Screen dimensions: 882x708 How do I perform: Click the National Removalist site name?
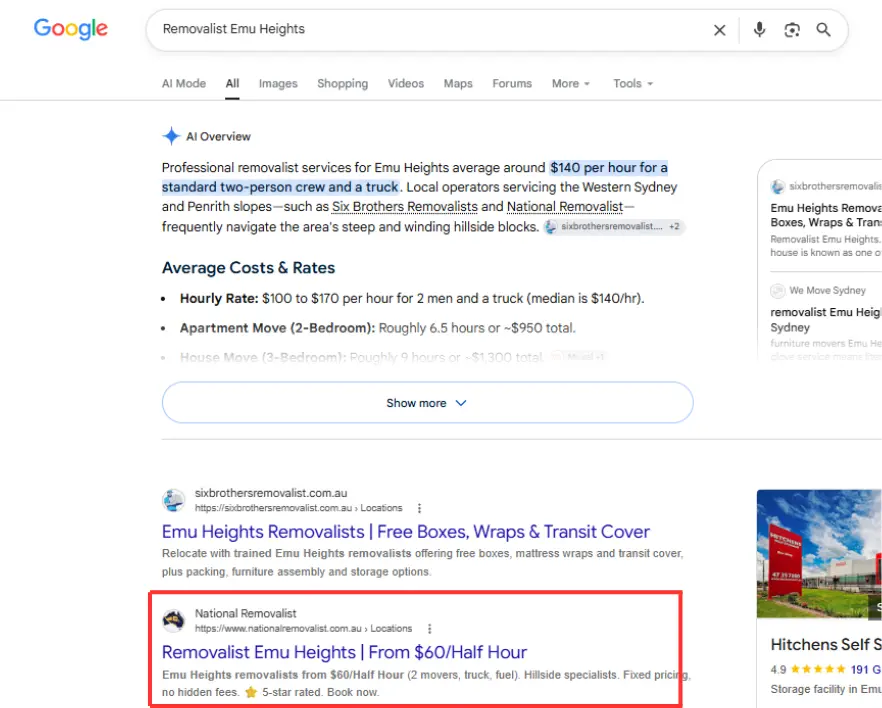click(x=246, y=614)
